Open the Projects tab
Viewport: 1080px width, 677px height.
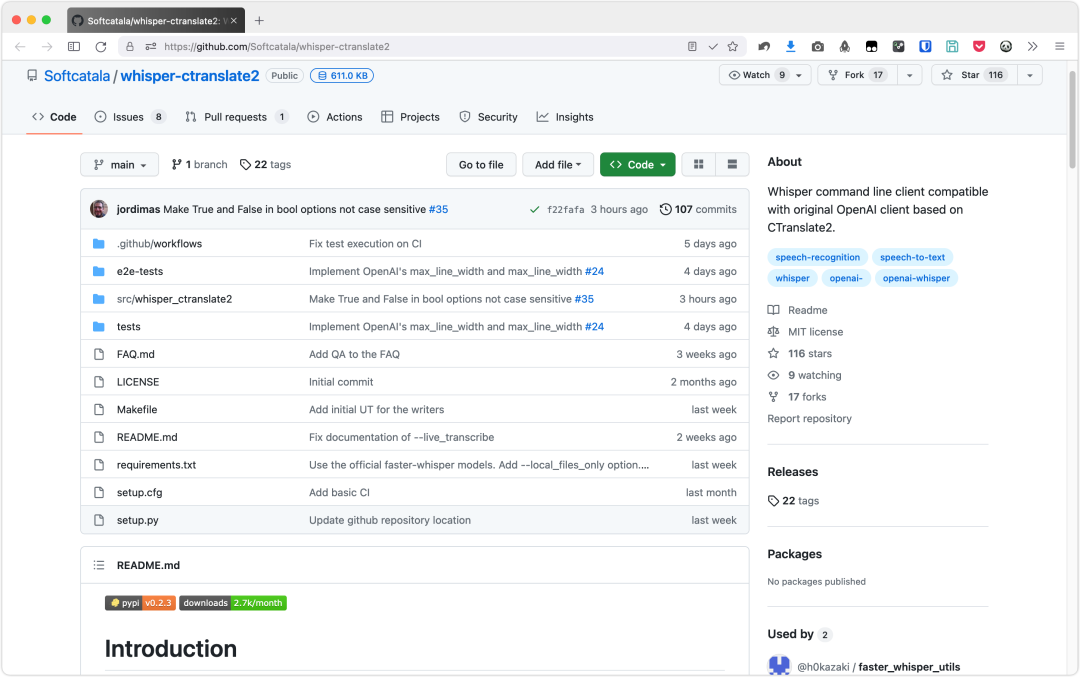tap(411, 117)
